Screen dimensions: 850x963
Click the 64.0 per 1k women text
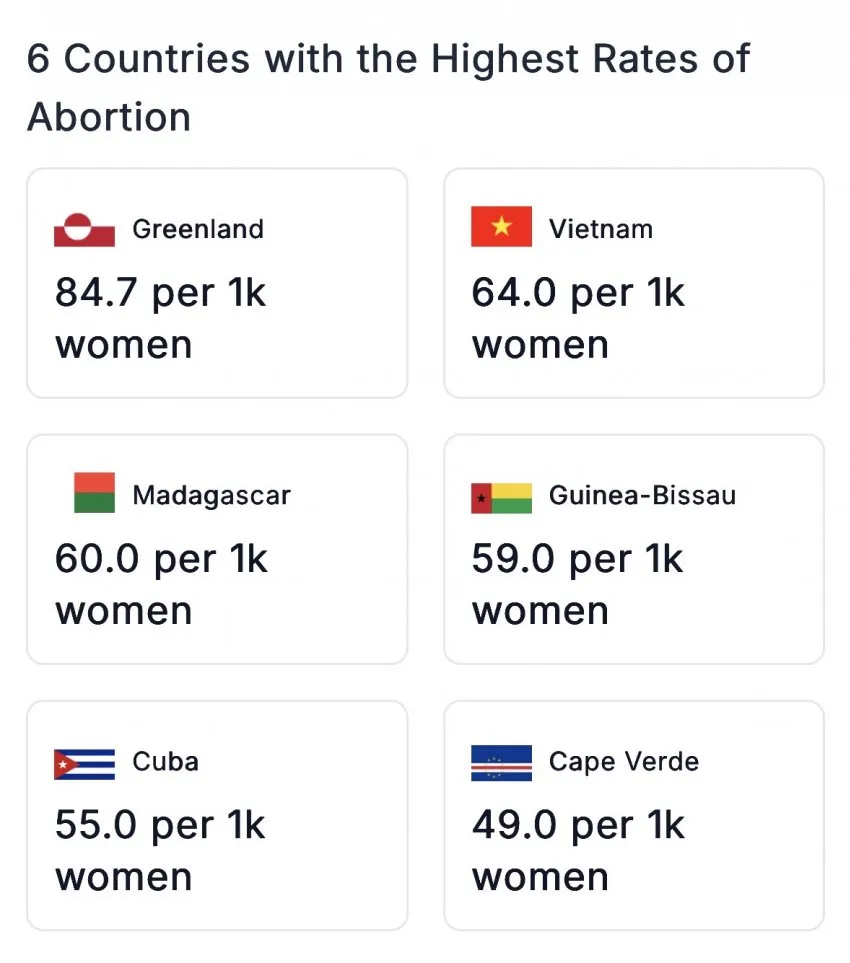click(x=578, y=318)
